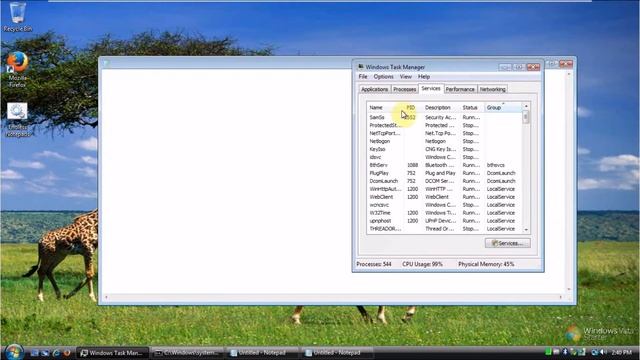
Task: Sort services by the PID column header
Action: 413,107
